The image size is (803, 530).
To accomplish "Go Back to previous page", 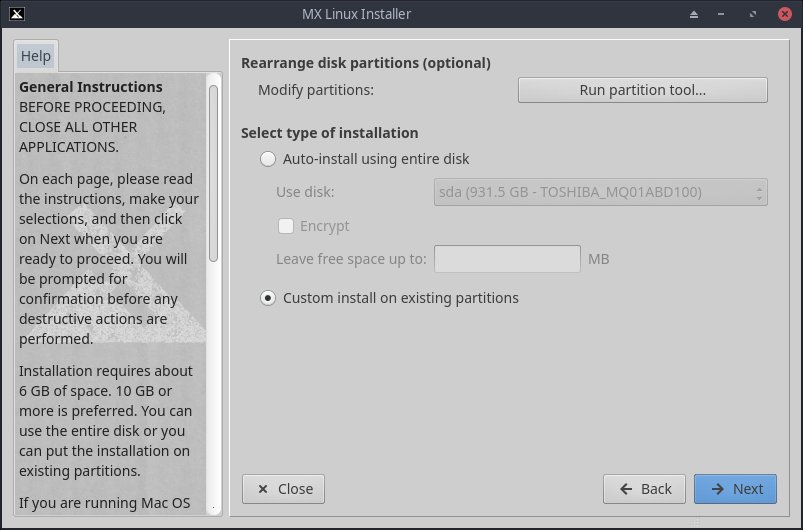I will pyautogui.click(x=644, y=489).
